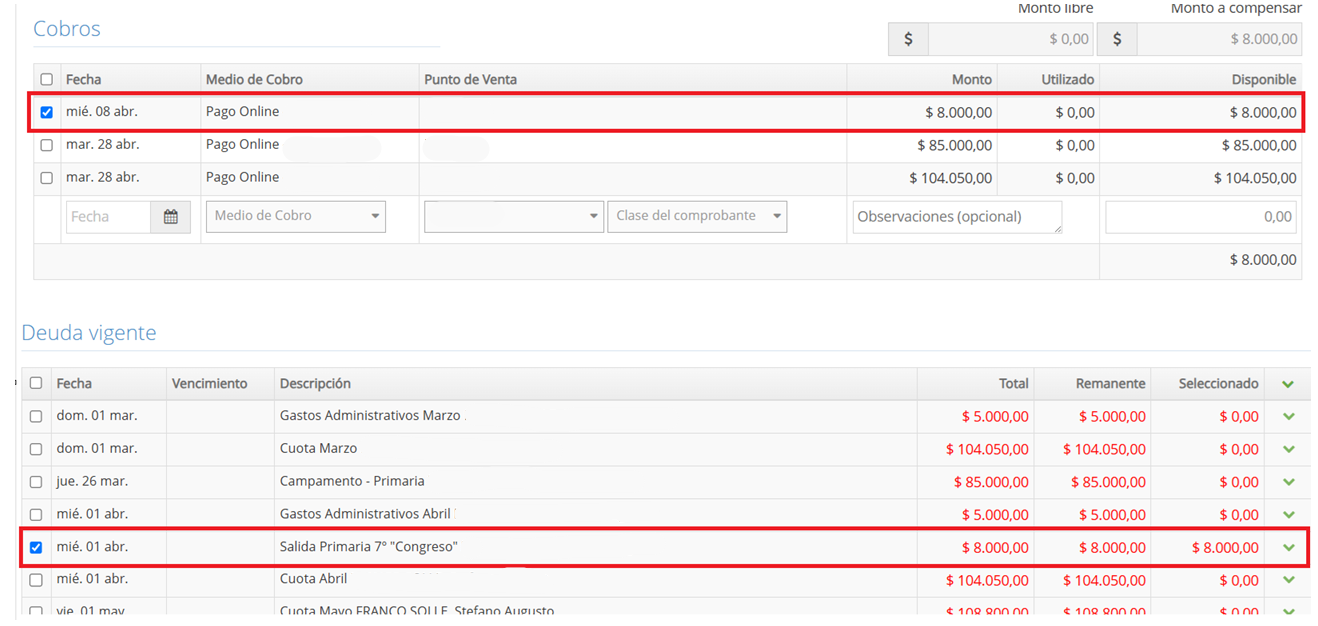Check the Gastos Administrativos Abril debt
Image resolution: width=1318 pixels, height=626 pixels.
click(36, 515)
